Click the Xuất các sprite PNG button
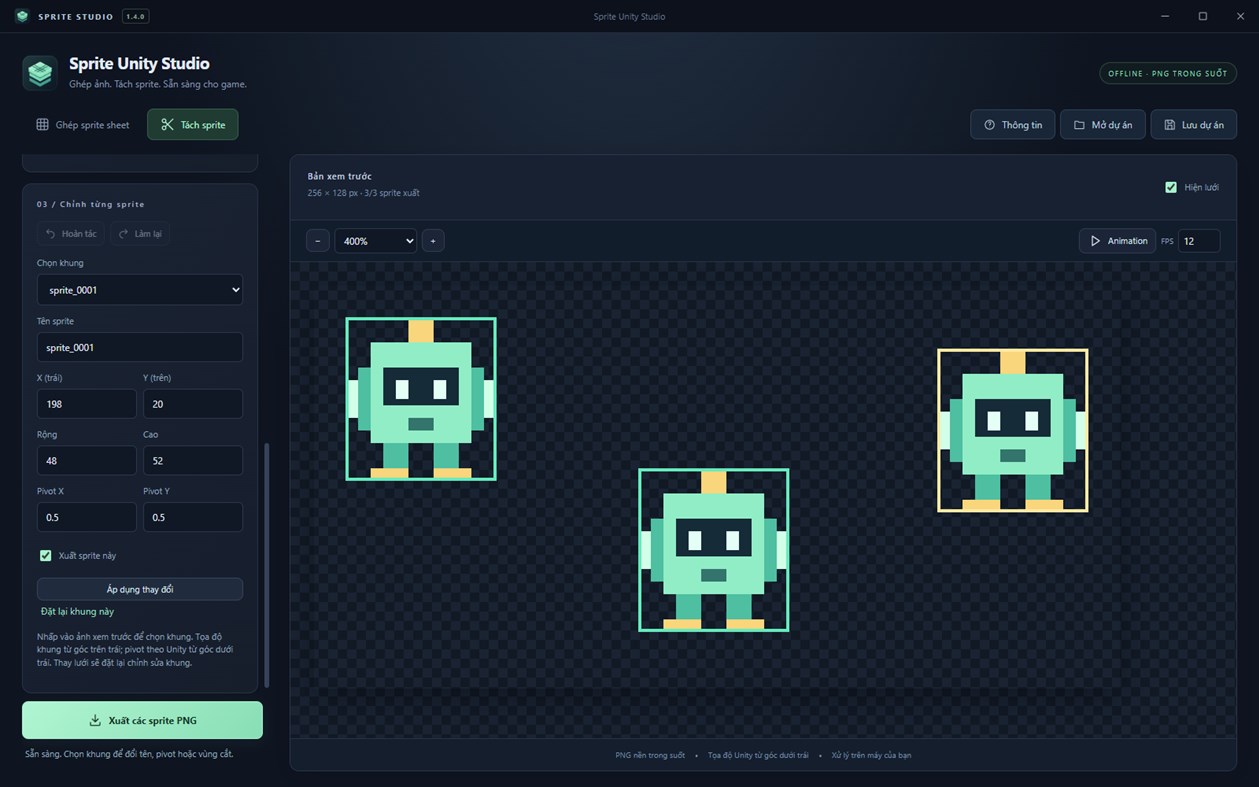This screenshot has height=787, width=1259. [143, 720]
